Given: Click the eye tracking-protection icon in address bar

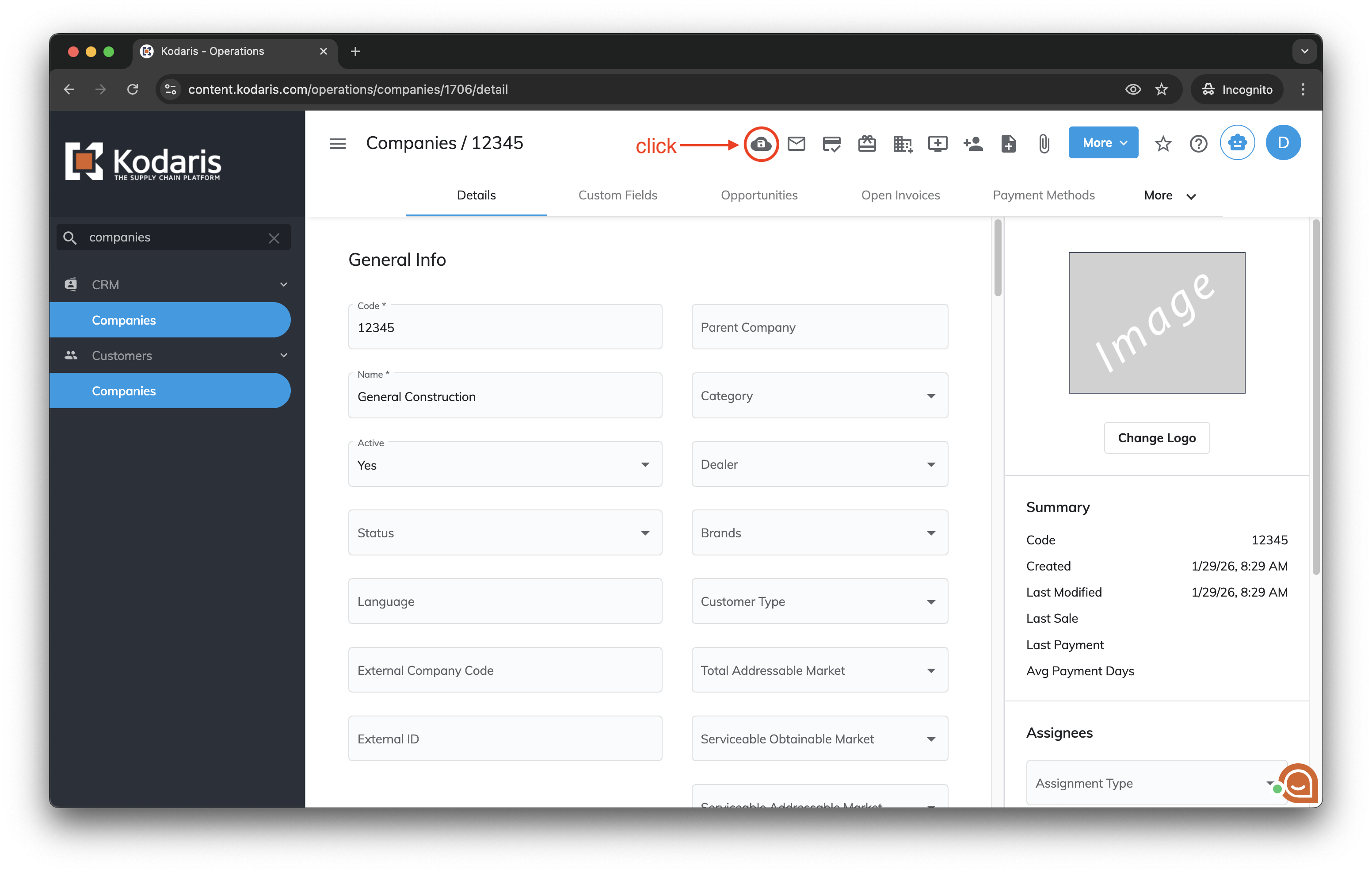Looking at the screenshot, I should [1133, 89].
